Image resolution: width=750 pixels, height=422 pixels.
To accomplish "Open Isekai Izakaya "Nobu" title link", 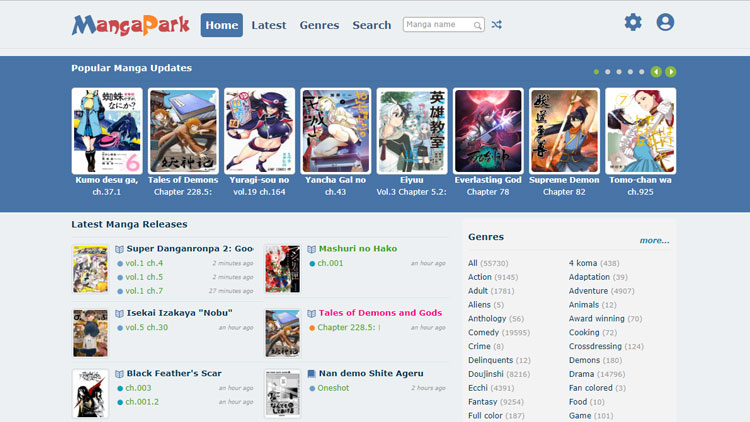I will point(179,313).
